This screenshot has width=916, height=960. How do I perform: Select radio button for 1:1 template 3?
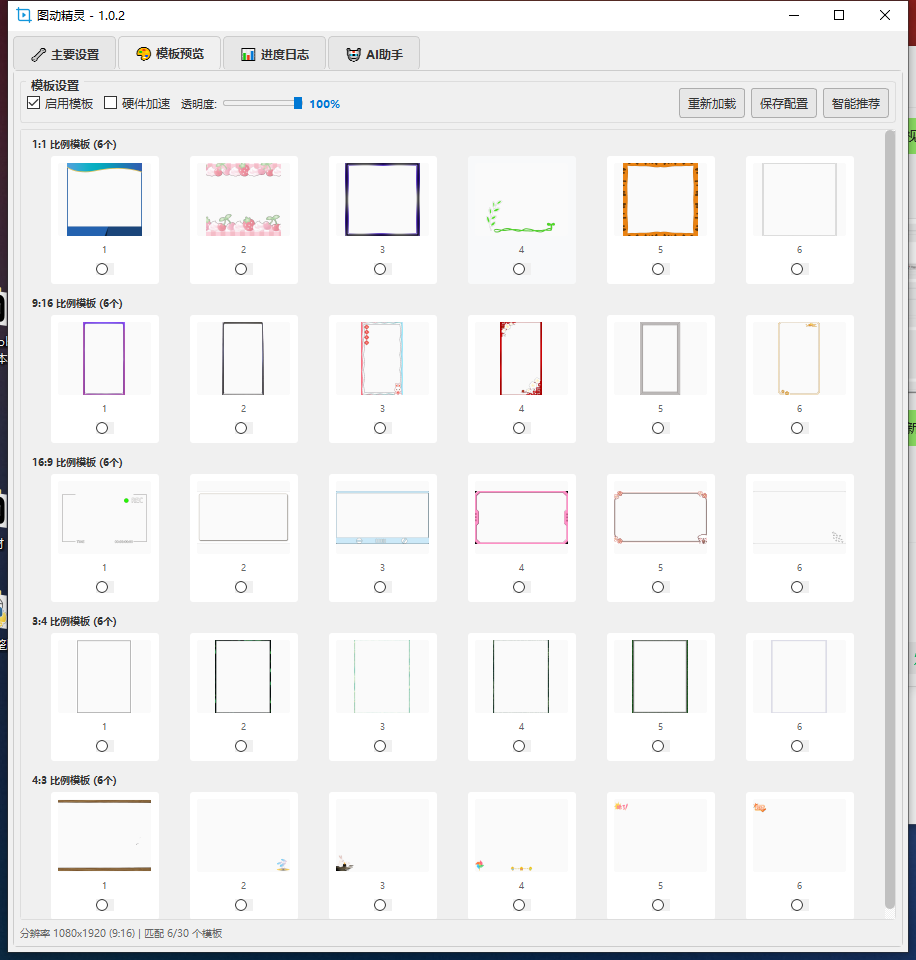[x=380, y=269]
